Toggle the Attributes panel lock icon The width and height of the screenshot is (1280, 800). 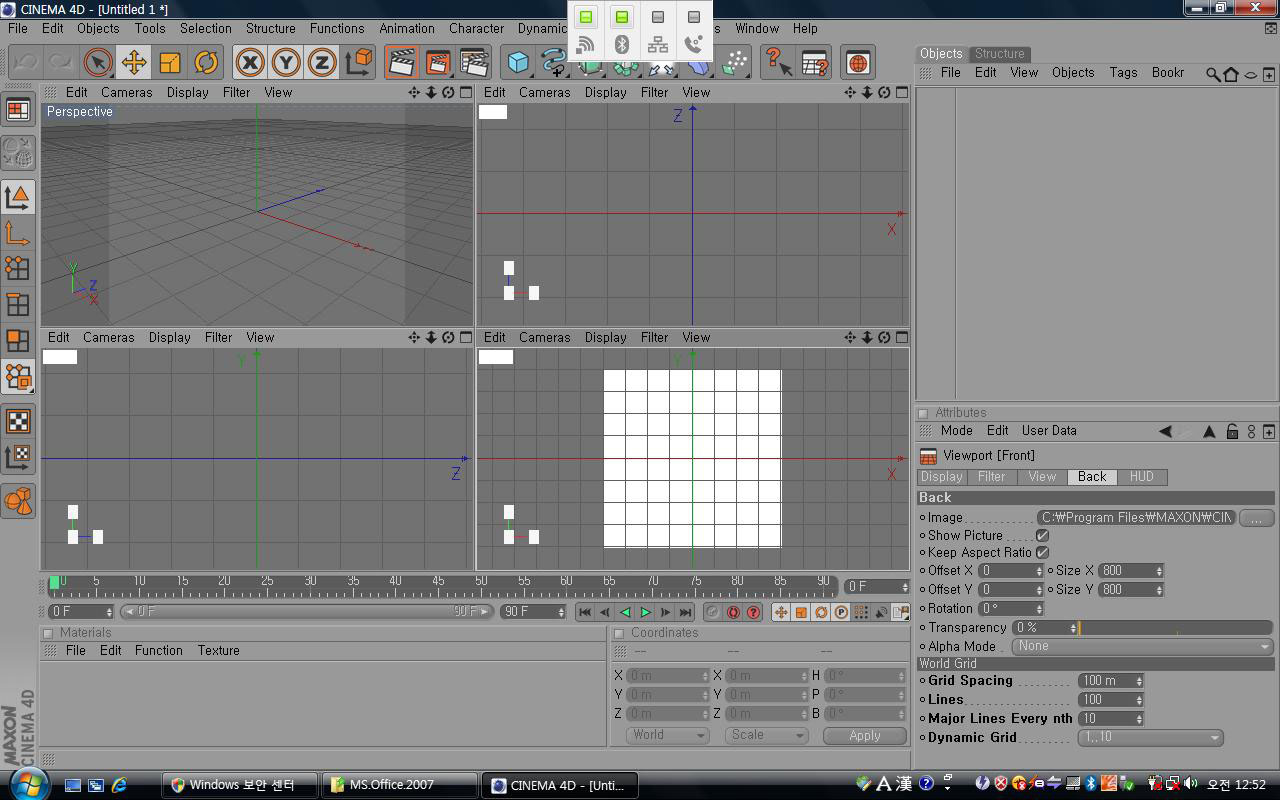tap(1232, 431)
